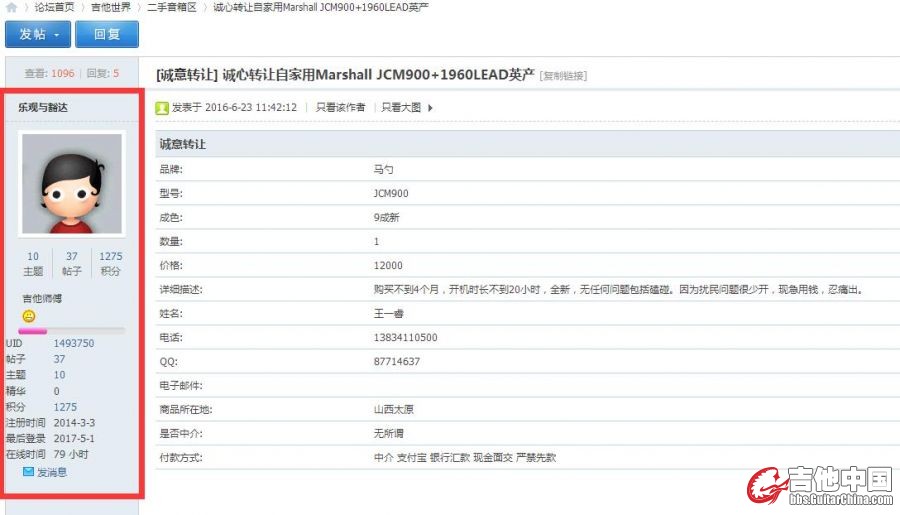Click the [诚意转让] category tag in title

pyautogui.click(x=187, y=75)
